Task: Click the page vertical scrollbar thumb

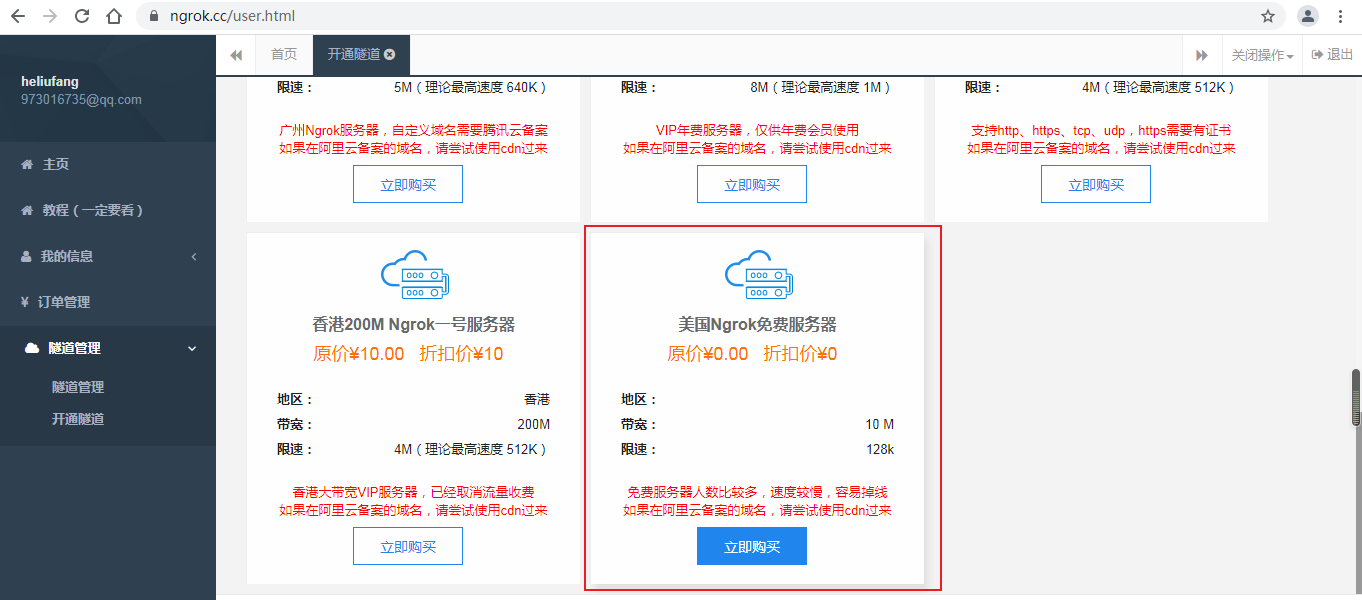Action: pyautogui.click(x=1356, y=398)
